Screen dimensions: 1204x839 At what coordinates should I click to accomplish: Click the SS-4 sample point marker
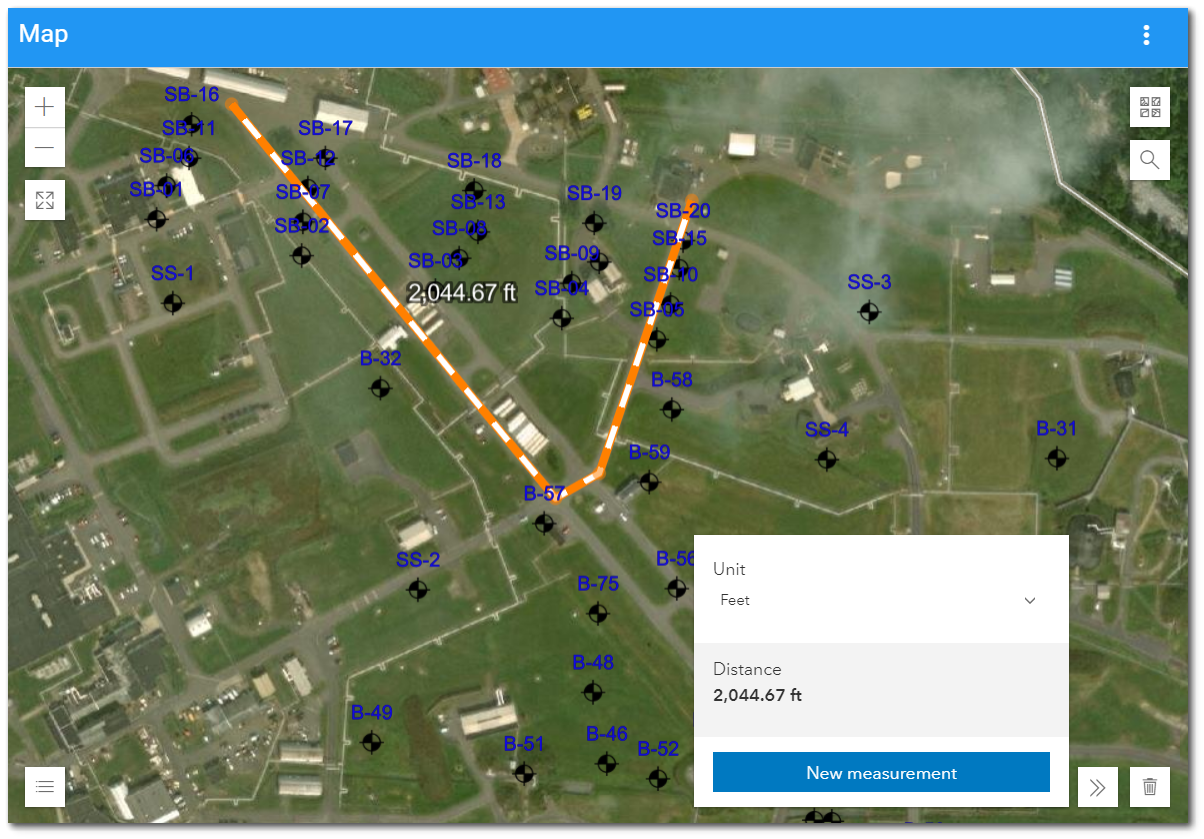(x=826, y=459)
